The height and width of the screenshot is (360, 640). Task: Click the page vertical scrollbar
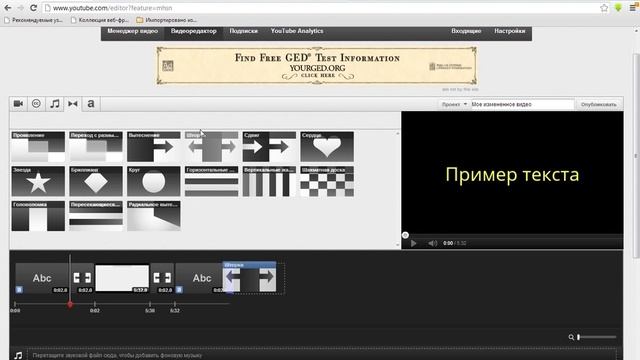(x=636, y=155)
